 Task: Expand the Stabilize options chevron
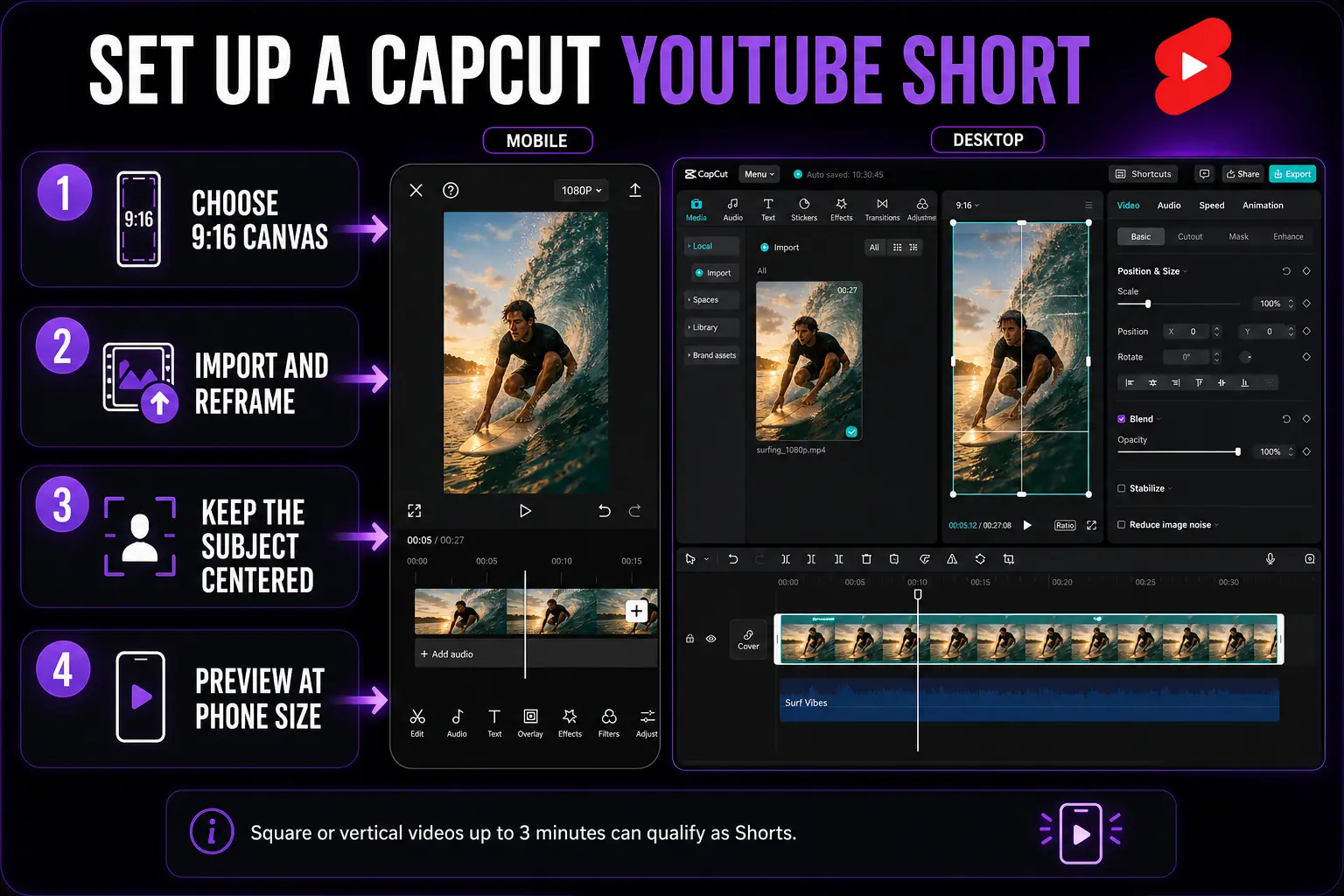1170,488
